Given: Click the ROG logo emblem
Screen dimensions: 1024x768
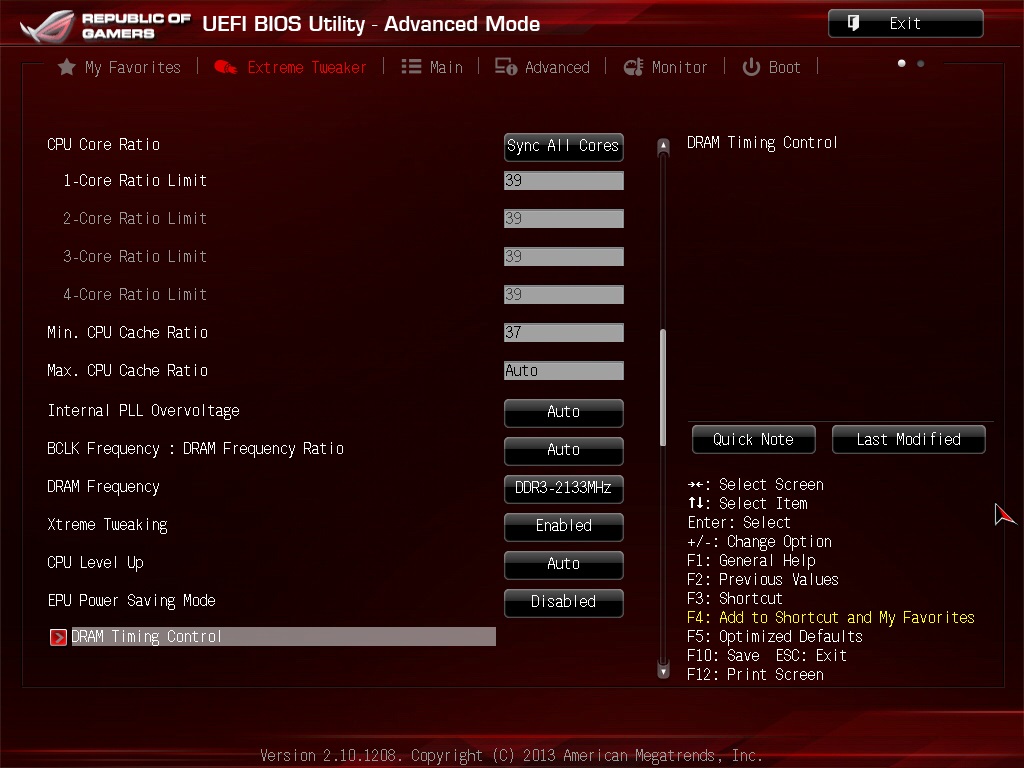Looking at the screenshot, I should (47, 25).
